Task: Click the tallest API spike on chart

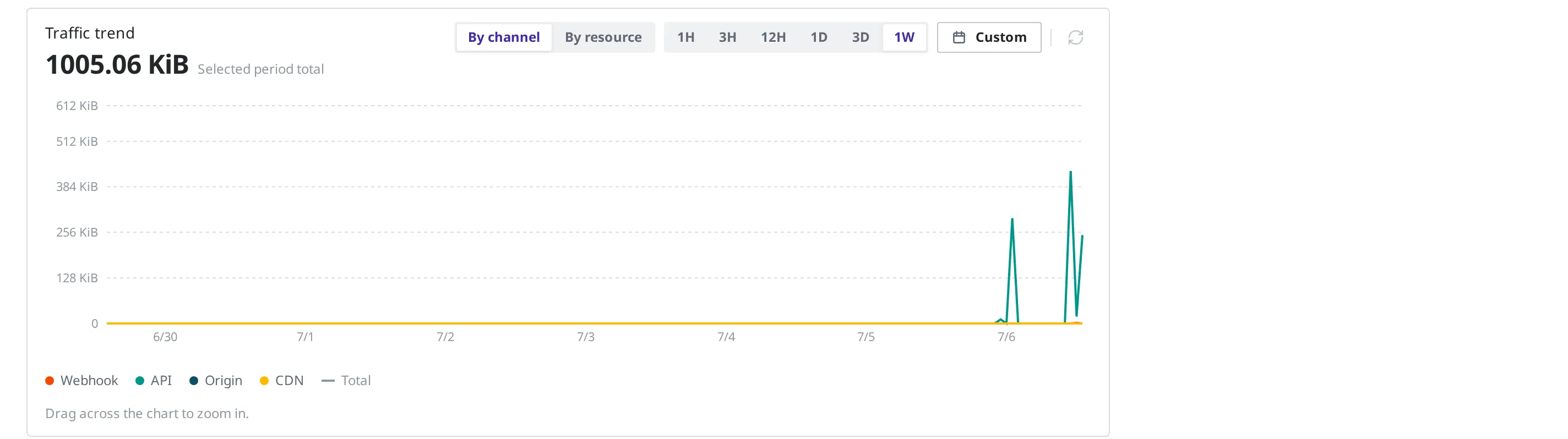Action: click(x=1070, y=173)
